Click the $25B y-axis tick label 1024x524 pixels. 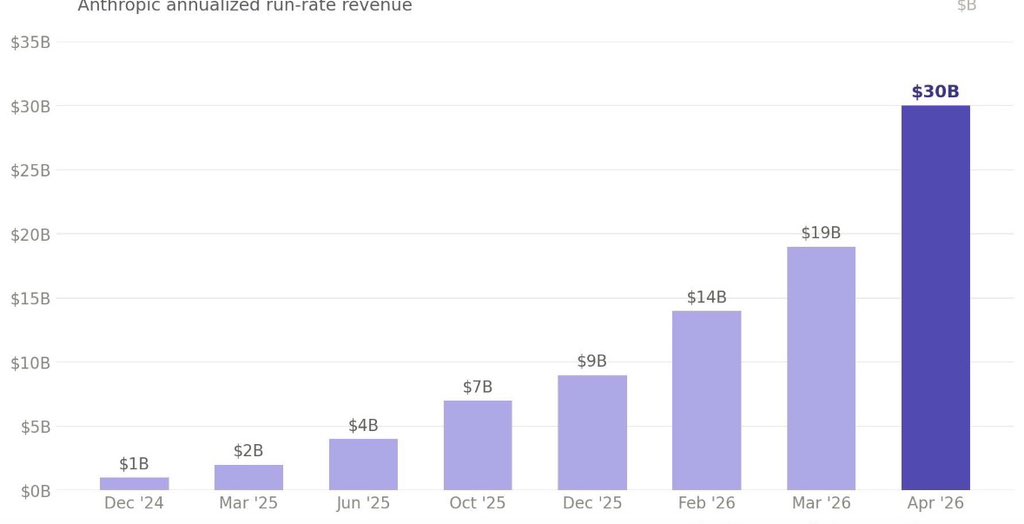(x=31, y=171)
